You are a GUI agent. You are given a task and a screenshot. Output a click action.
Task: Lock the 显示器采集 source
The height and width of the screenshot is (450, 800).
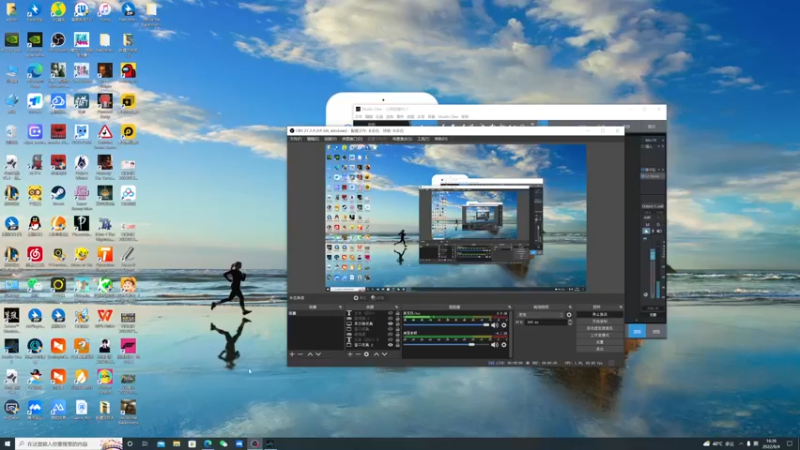[x=397, y=323]
